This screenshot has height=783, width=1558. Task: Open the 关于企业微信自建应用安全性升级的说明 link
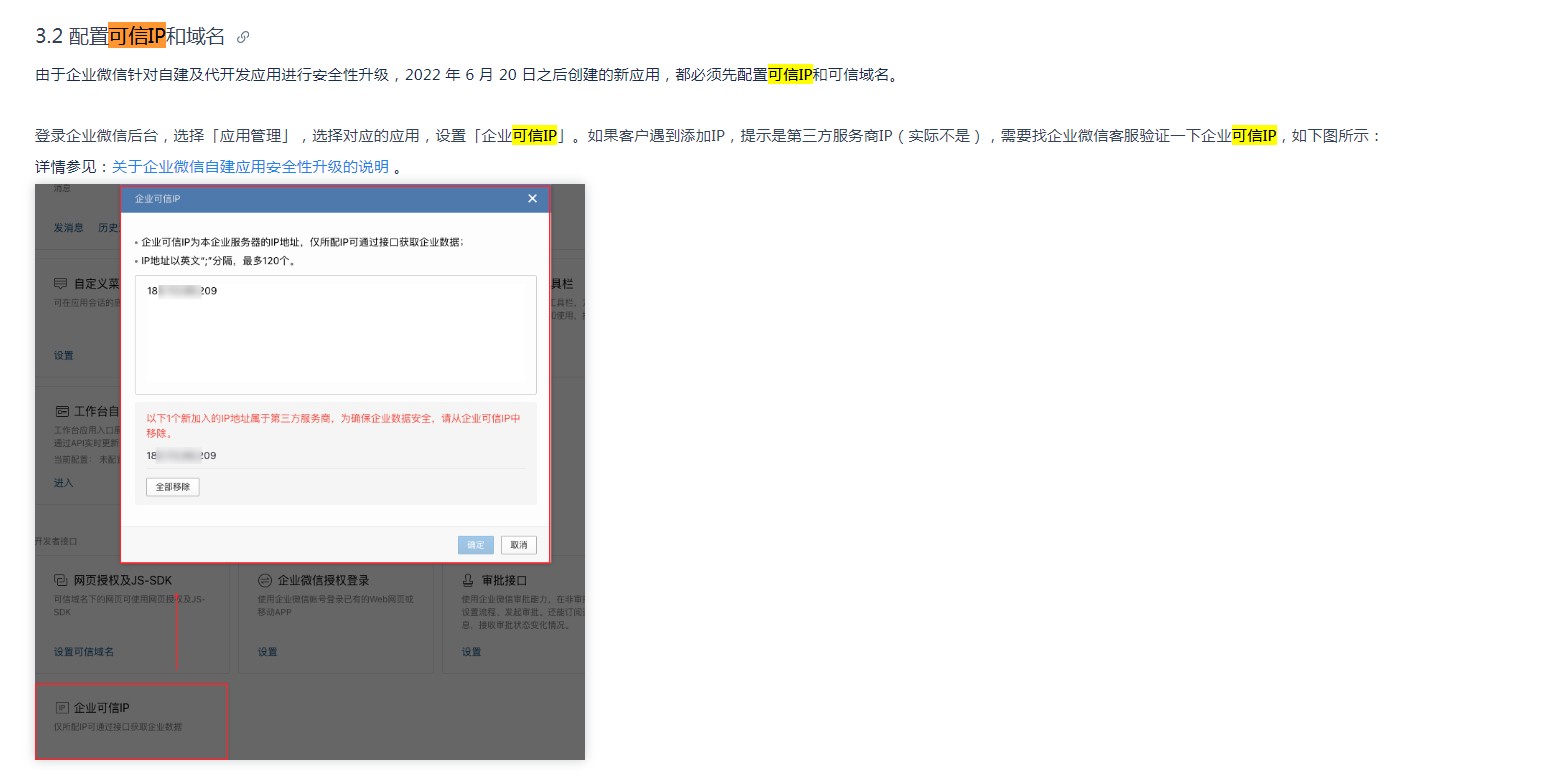pos(250,167)
